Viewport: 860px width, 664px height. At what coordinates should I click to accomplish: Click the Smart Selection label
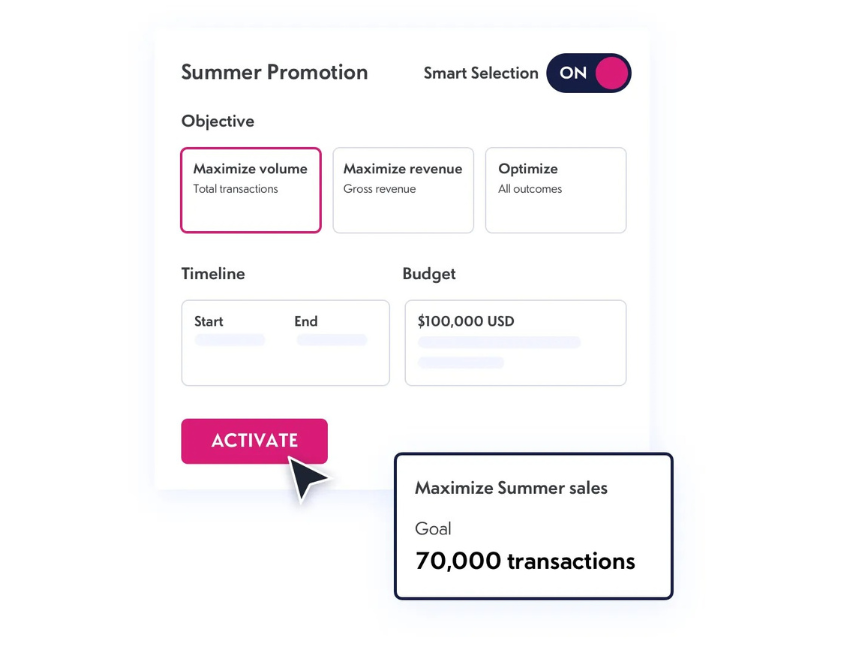[x=481, y=73]
